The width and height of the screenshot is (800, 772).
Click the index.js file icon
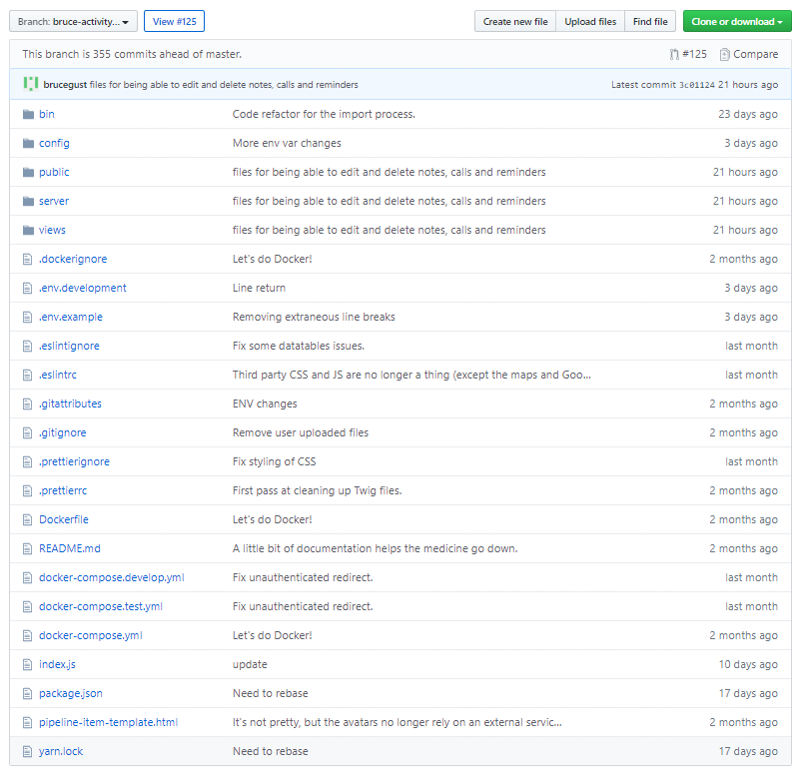coord(28,664)
